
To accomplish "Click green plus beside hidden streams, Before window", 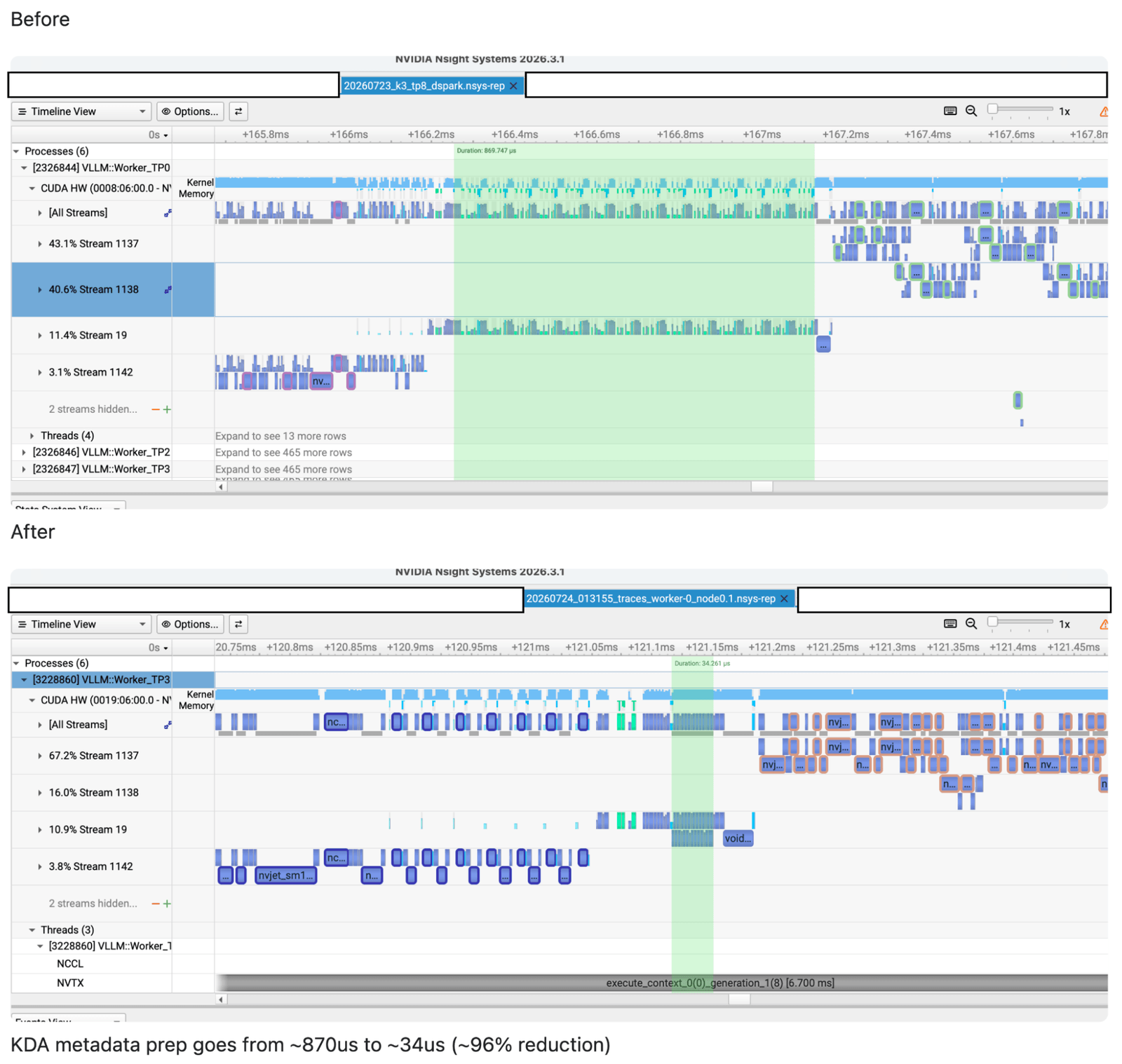I will [167, 409].
